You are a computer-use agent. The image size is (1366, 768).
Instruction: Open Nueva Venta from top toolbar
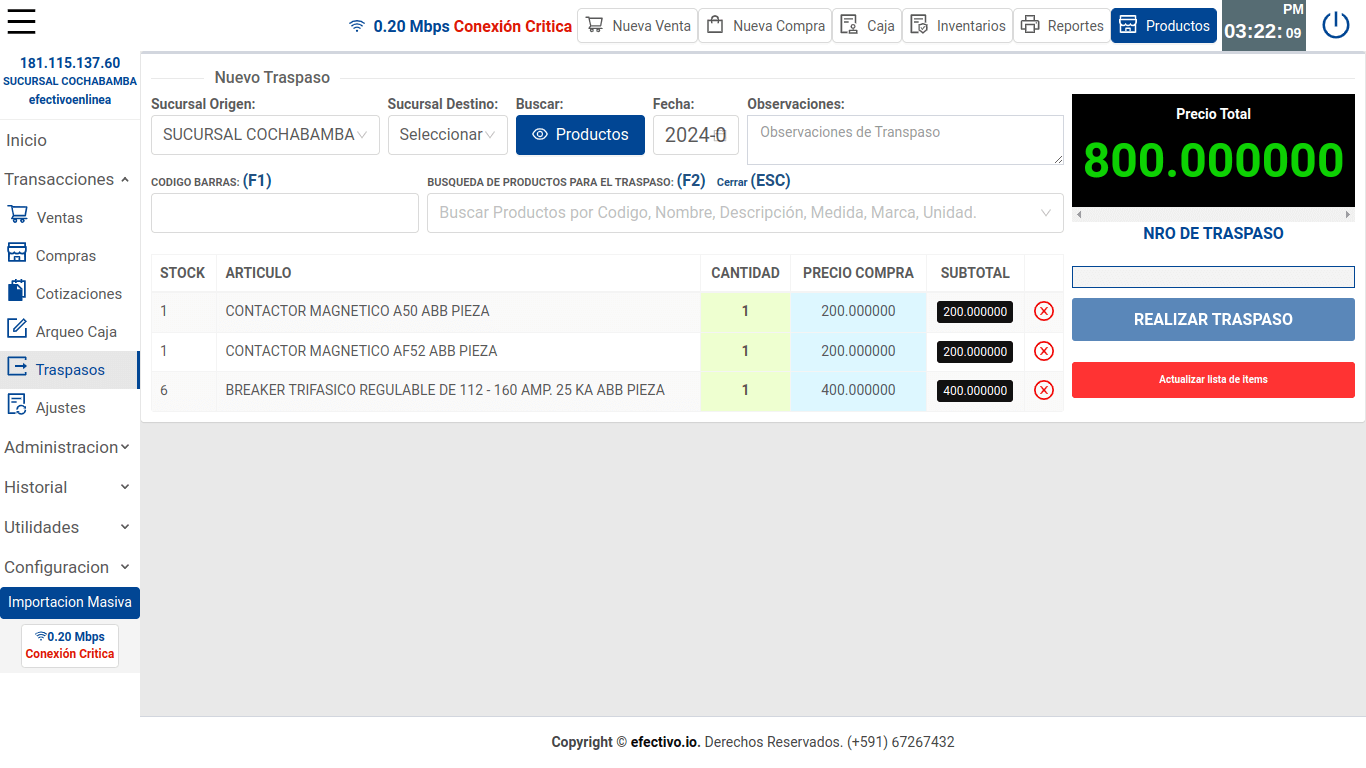(638, 25)
